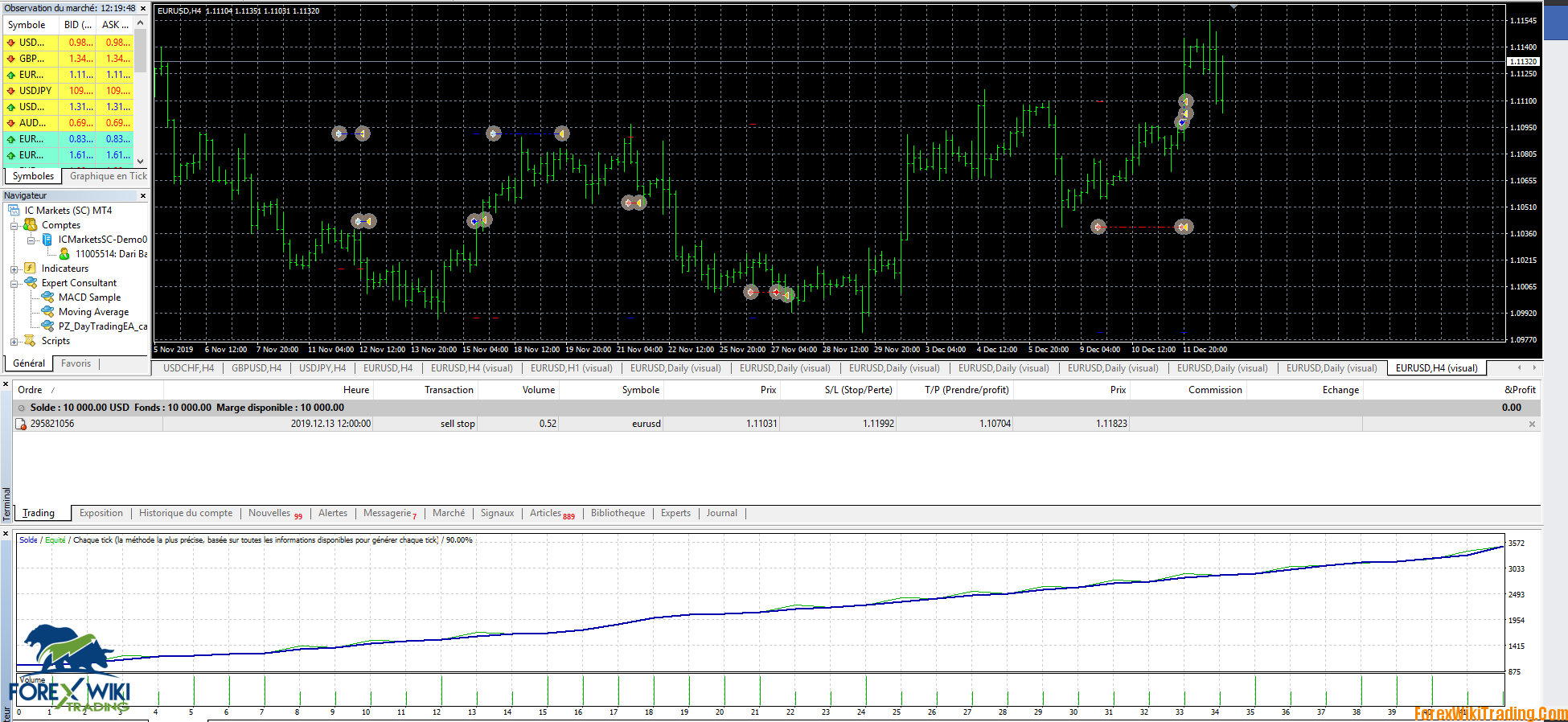Click the stop loss value 1.11992
The width and height of the screenshot is (1568, 722).
point(878,424)
